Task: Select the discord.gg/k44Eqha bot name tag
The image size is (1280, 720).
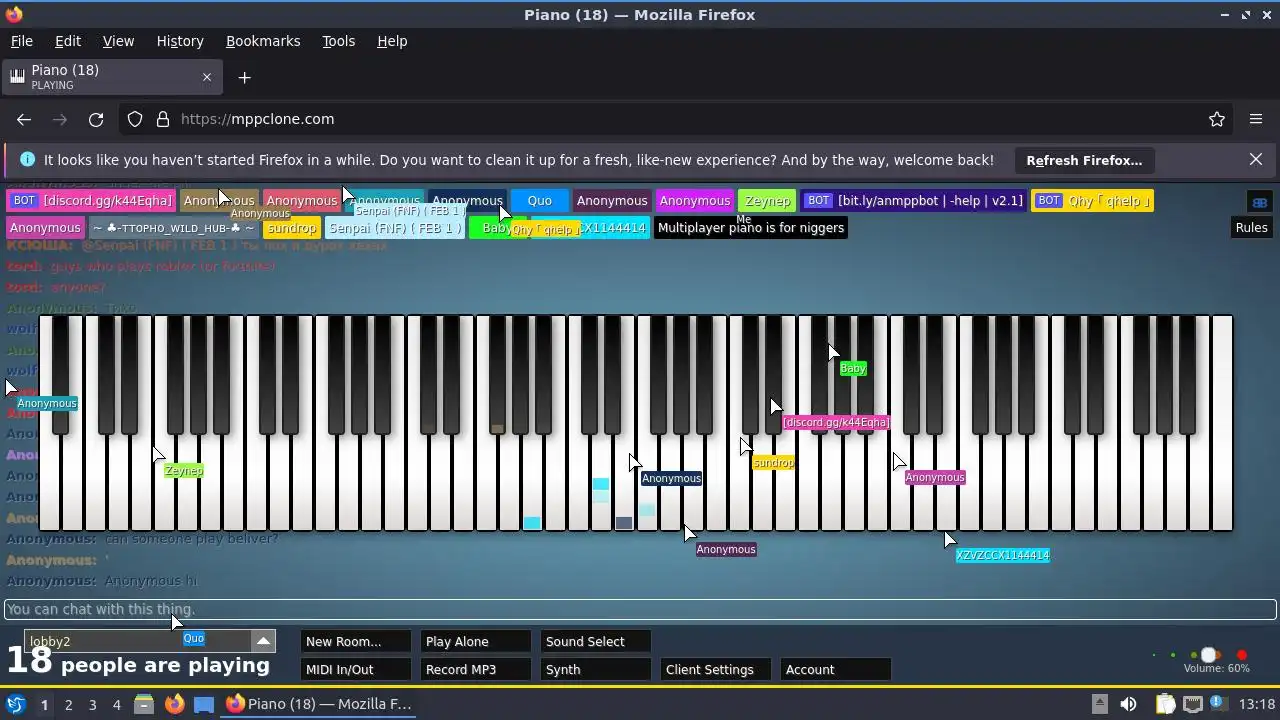Action: [x=92, y=201]
